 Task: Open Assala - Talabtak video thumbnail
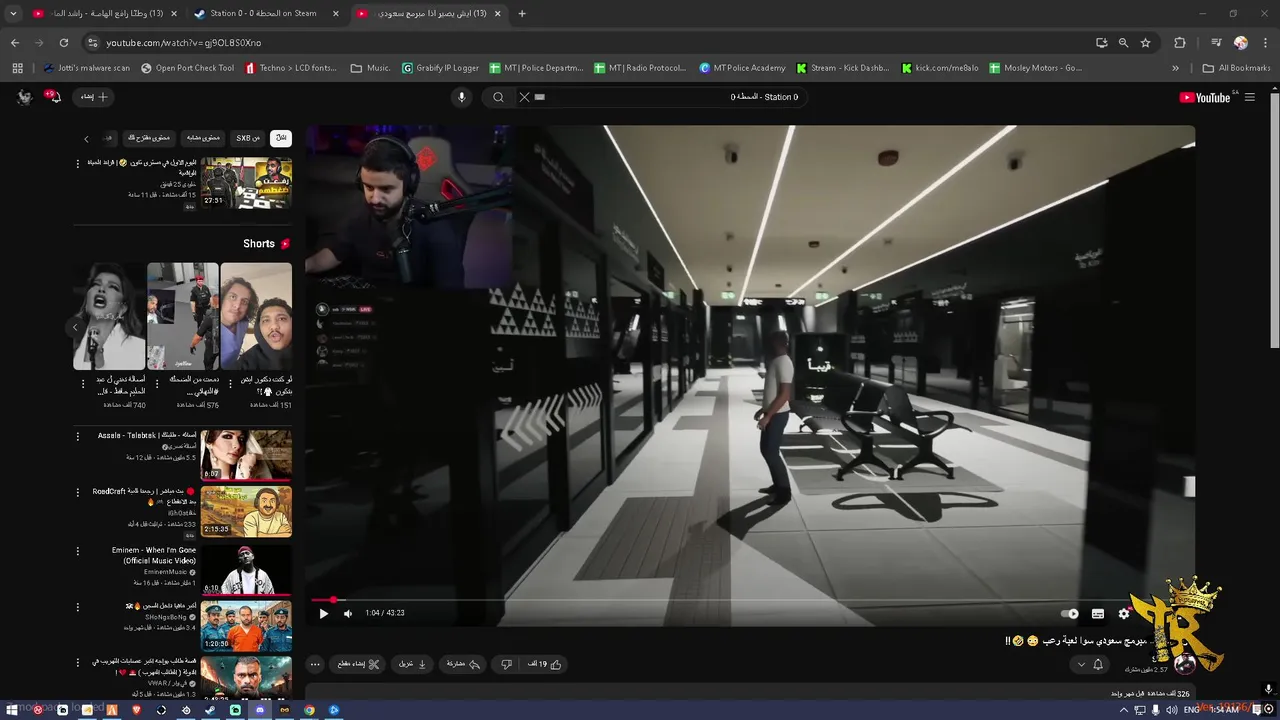(x=246, y=455)
